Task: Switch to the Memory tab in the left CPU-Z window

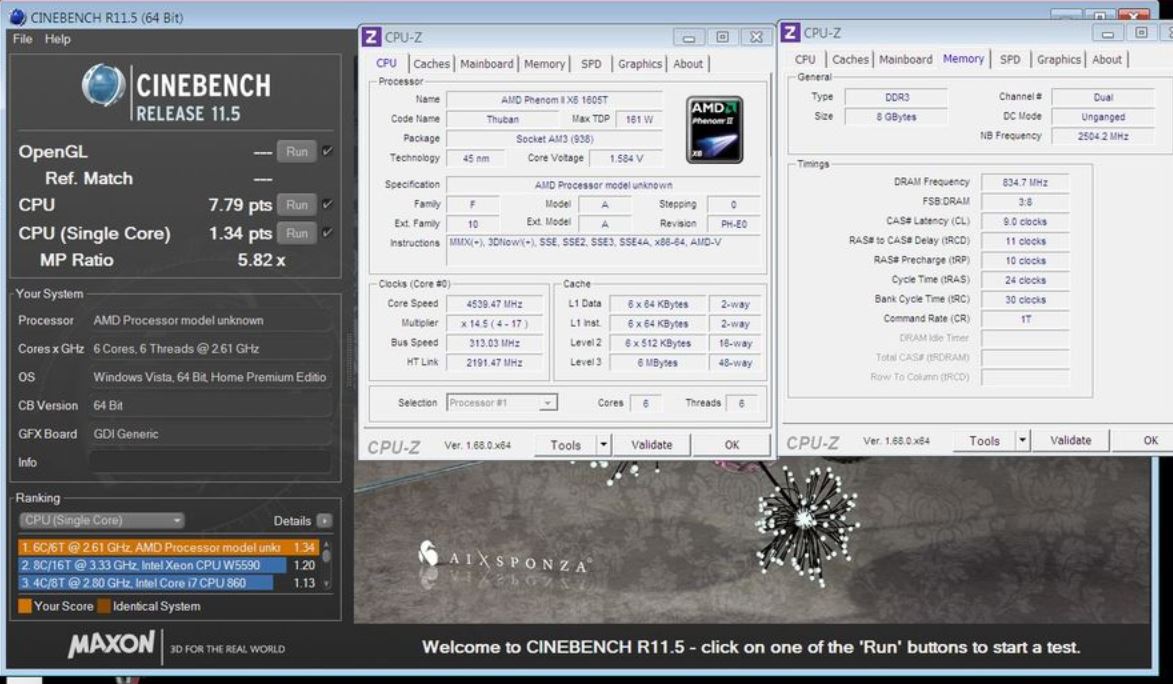Action: [x=545, y=64]
